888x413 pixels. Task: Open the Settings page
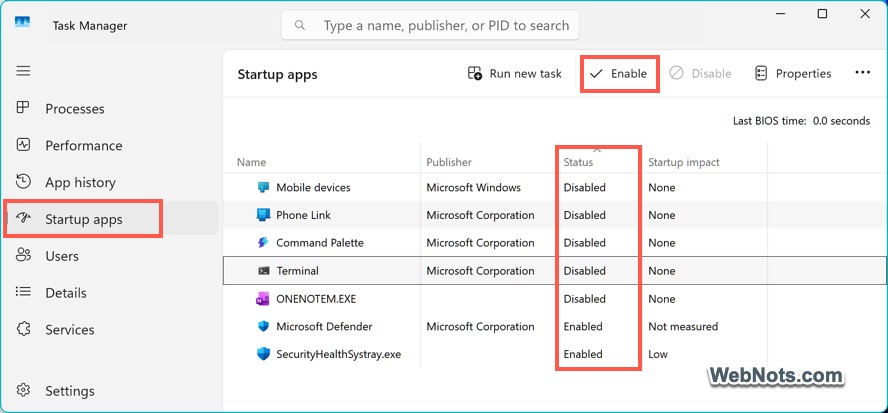pyautogui.click(x=111, y=391)
